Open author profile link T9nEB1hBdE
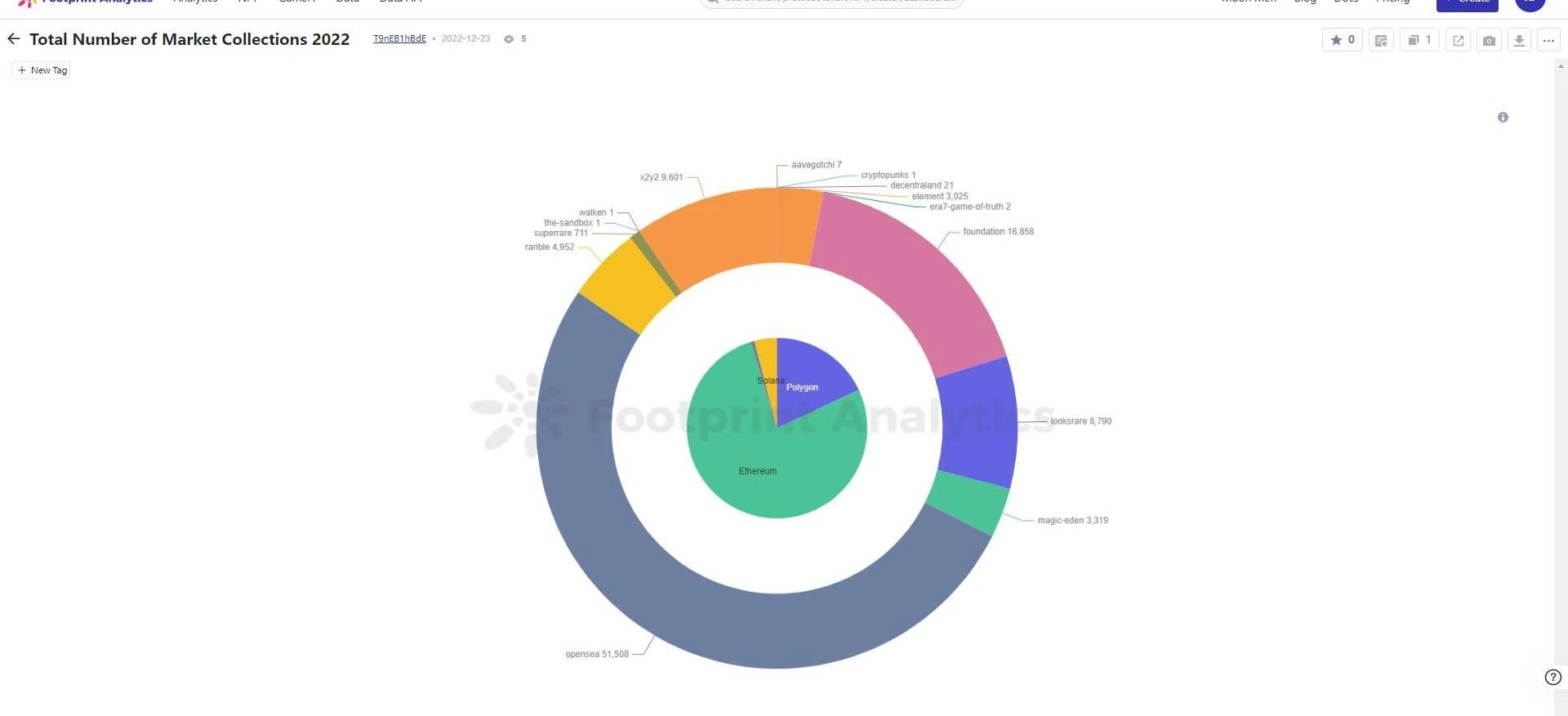Screen dimensions: 1568x716 [x=399, y=38]
